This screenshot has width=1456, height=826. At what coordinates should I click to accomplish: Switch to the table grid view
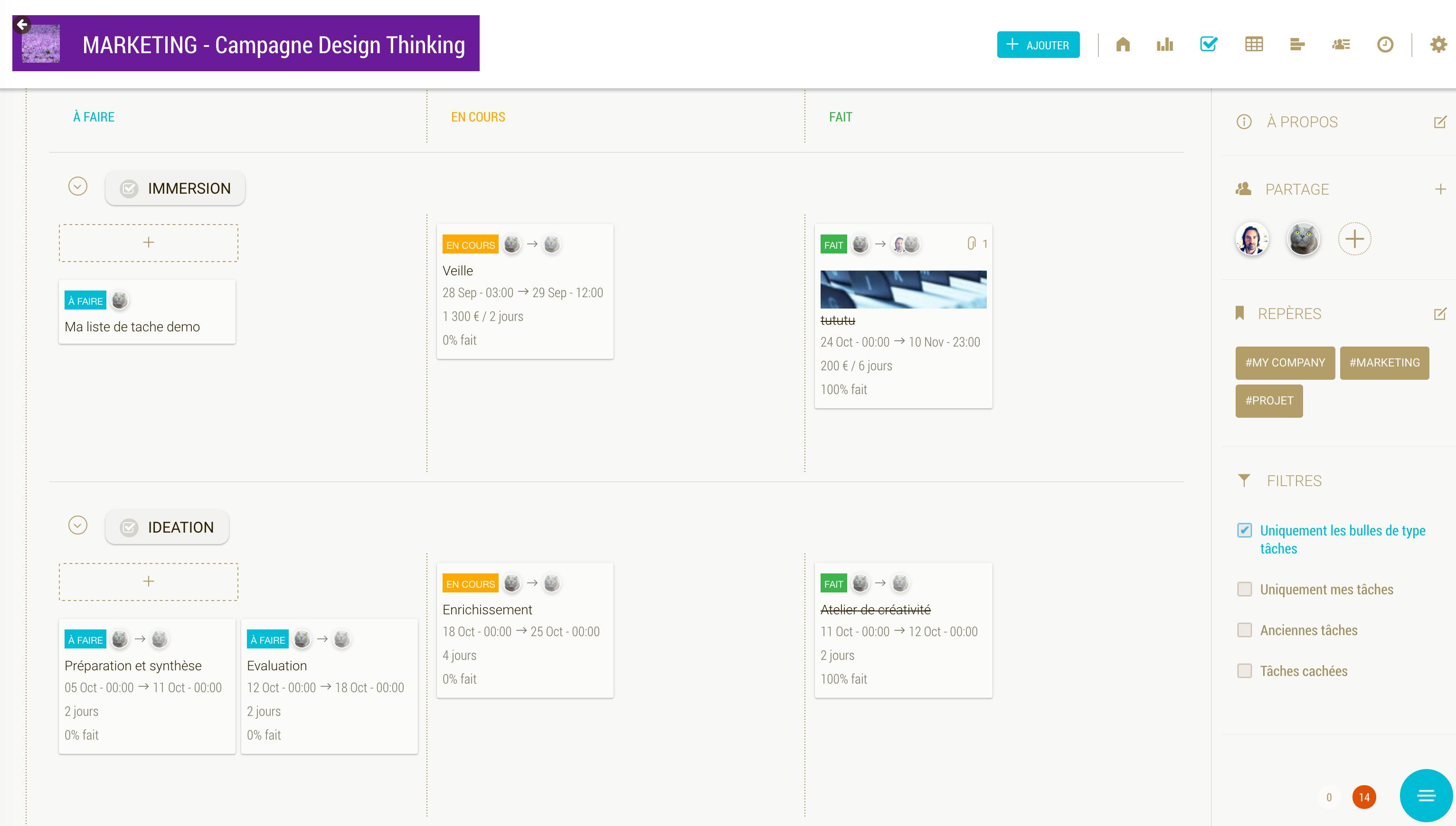tap(1253, 45)
